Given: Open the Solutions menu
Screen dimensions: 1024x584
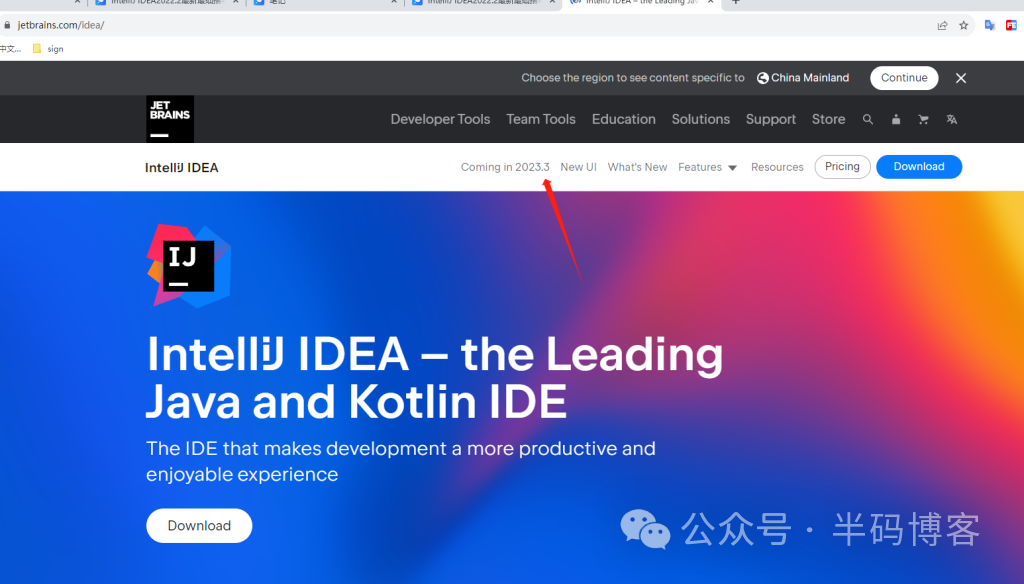Looking at the screenshot, I should pyautogui.click(x=701, y=120).
